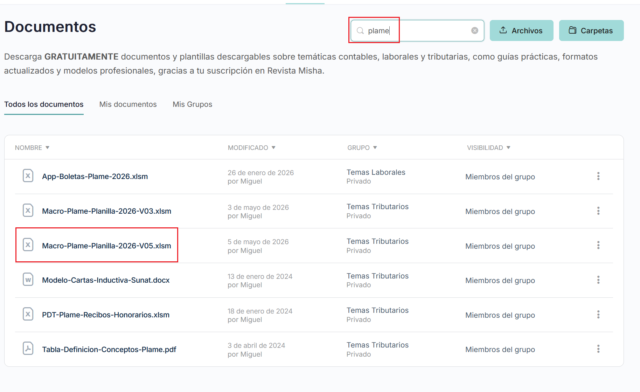This screenshot has width=640, height=392.
Task: Click Temas Laborales group in the first row
Action: 376,172
